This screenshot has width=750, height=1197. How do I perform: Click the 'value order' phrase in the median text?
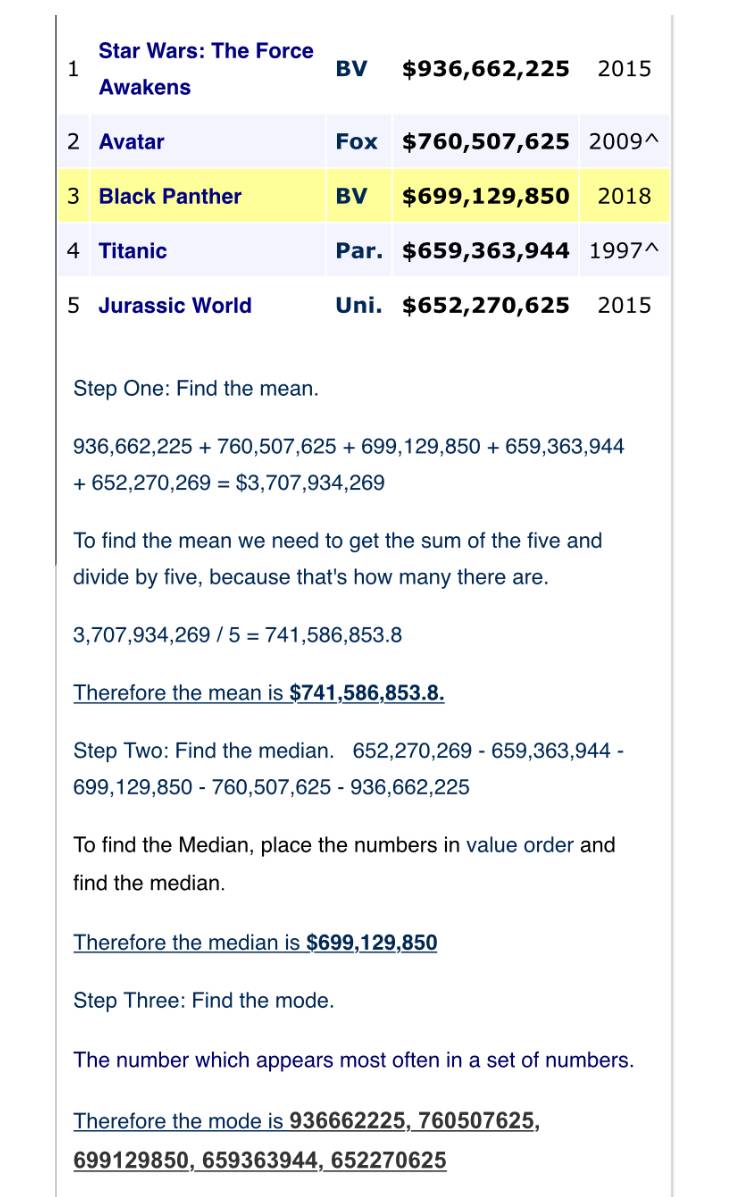tap(519, 845)
